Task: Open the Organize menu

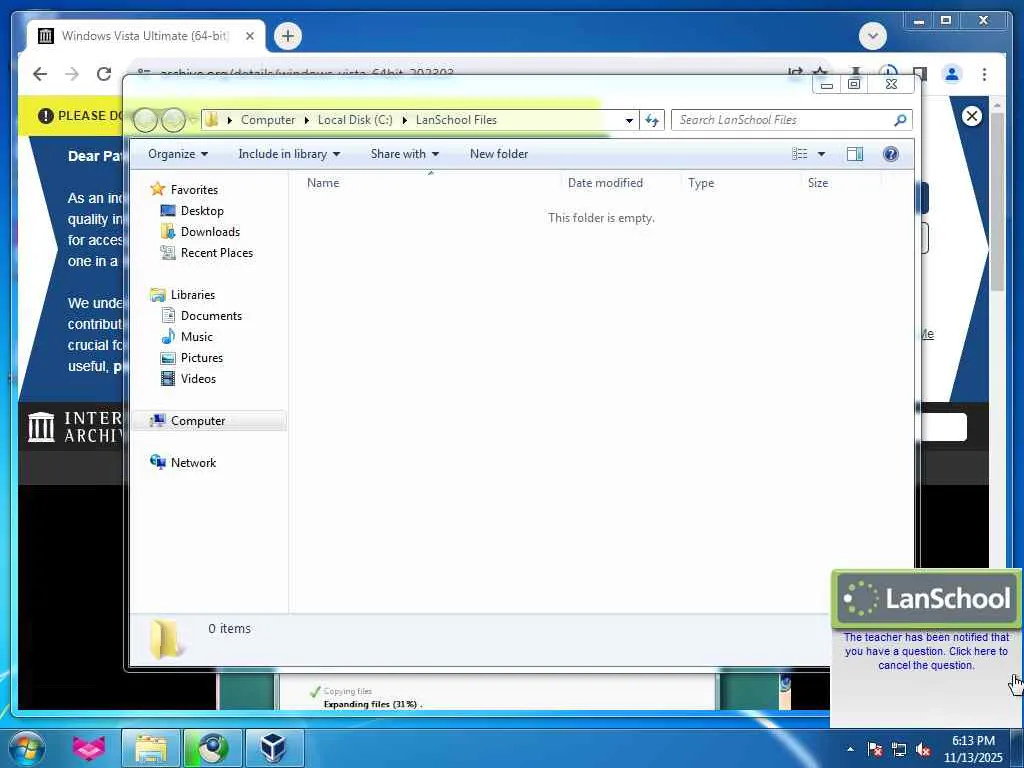Action: click(178, 154)
